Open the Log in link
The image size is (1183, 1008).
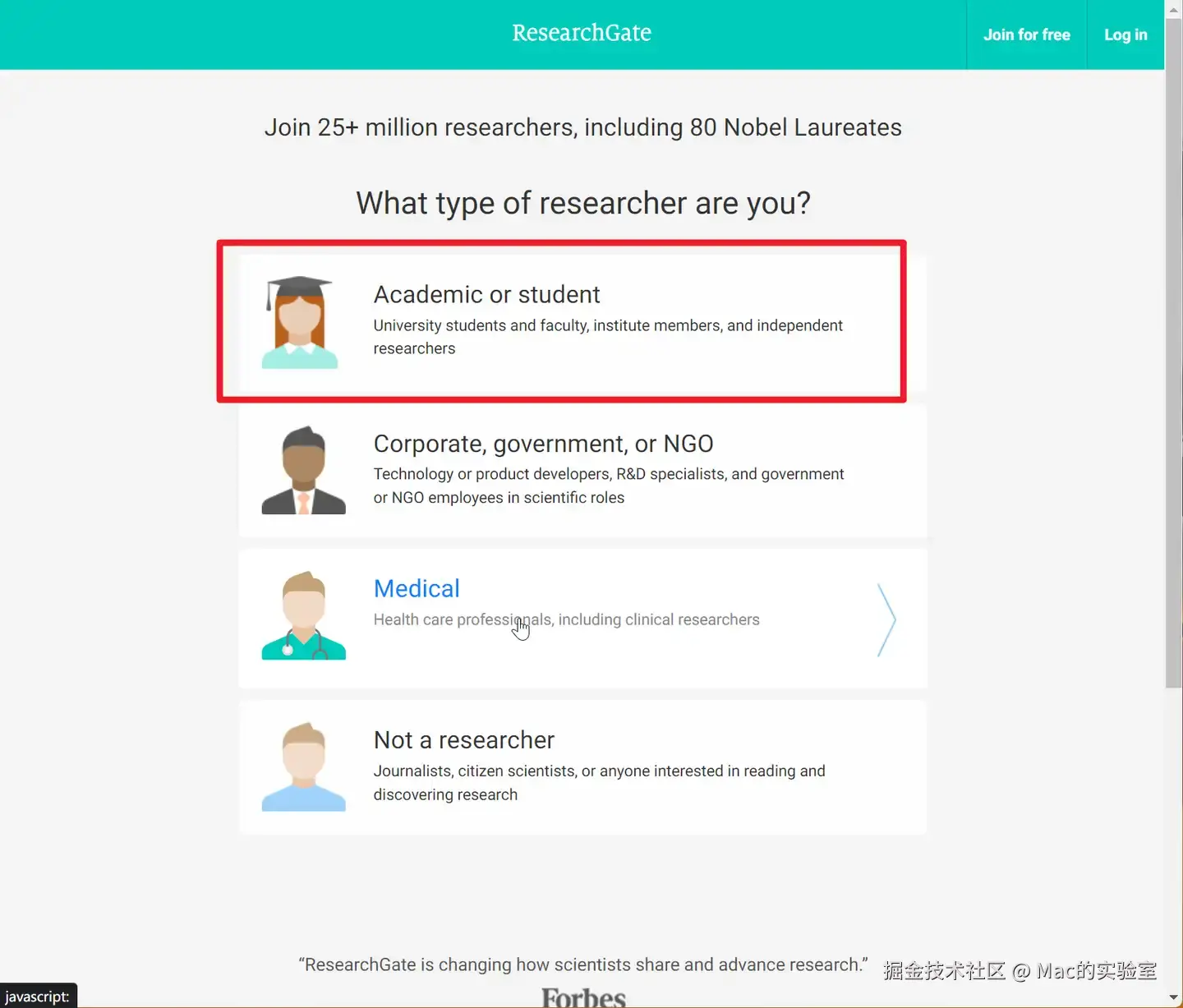click(1125, 35)
